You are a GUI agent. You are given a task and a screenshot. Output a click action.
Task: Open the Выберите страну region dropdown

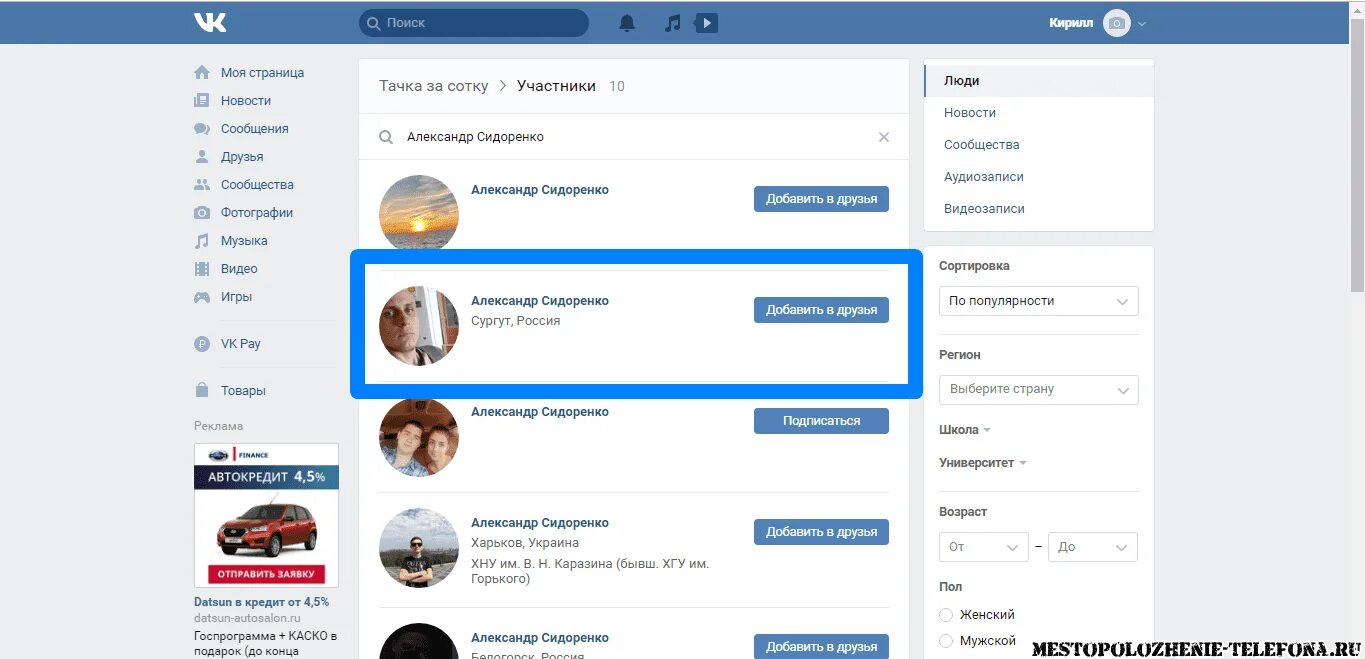(x=1039, y=389)
